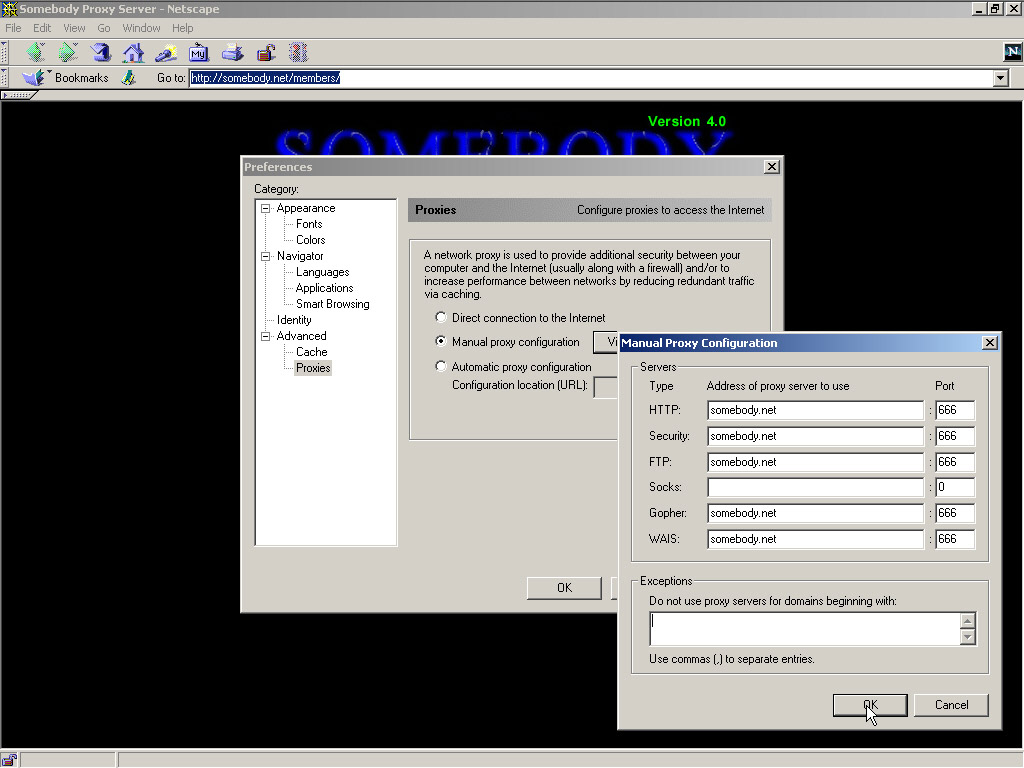Screen dimensions: 1024x768
Task: Click the status bar padlock icon
Action: point(8,760)
